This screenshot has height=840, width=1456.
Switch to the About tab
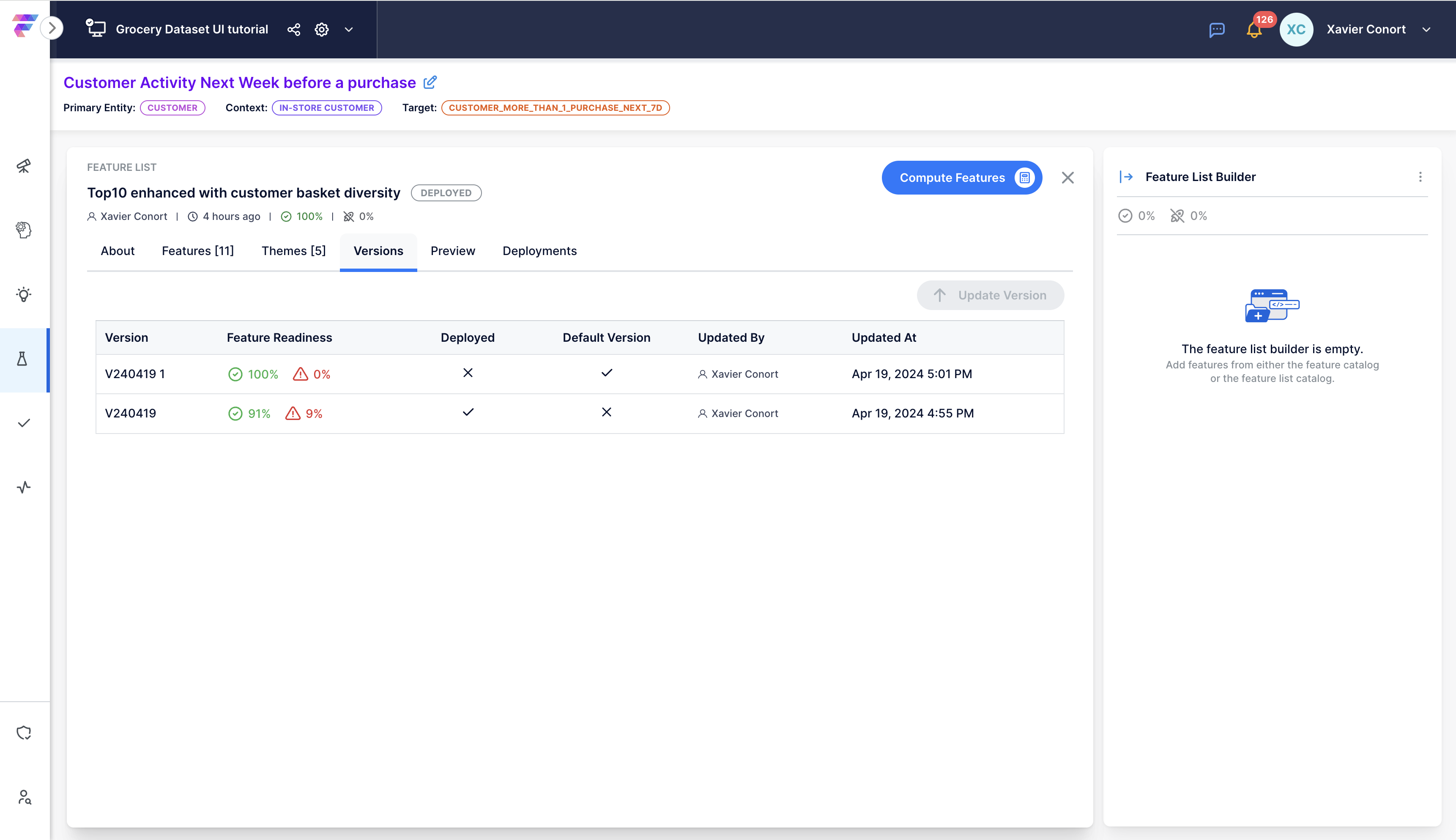[x=118, y=251]
